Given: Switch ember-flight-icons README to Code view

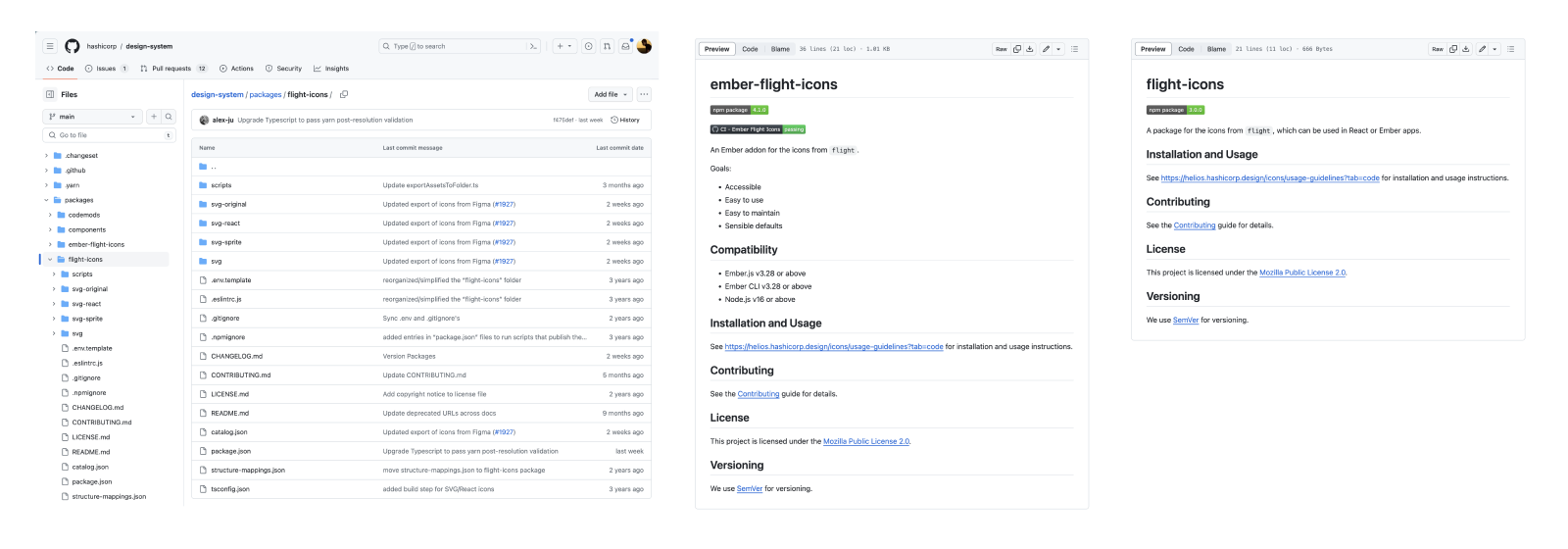Looking at the screenshot, I should click(750, 49).
